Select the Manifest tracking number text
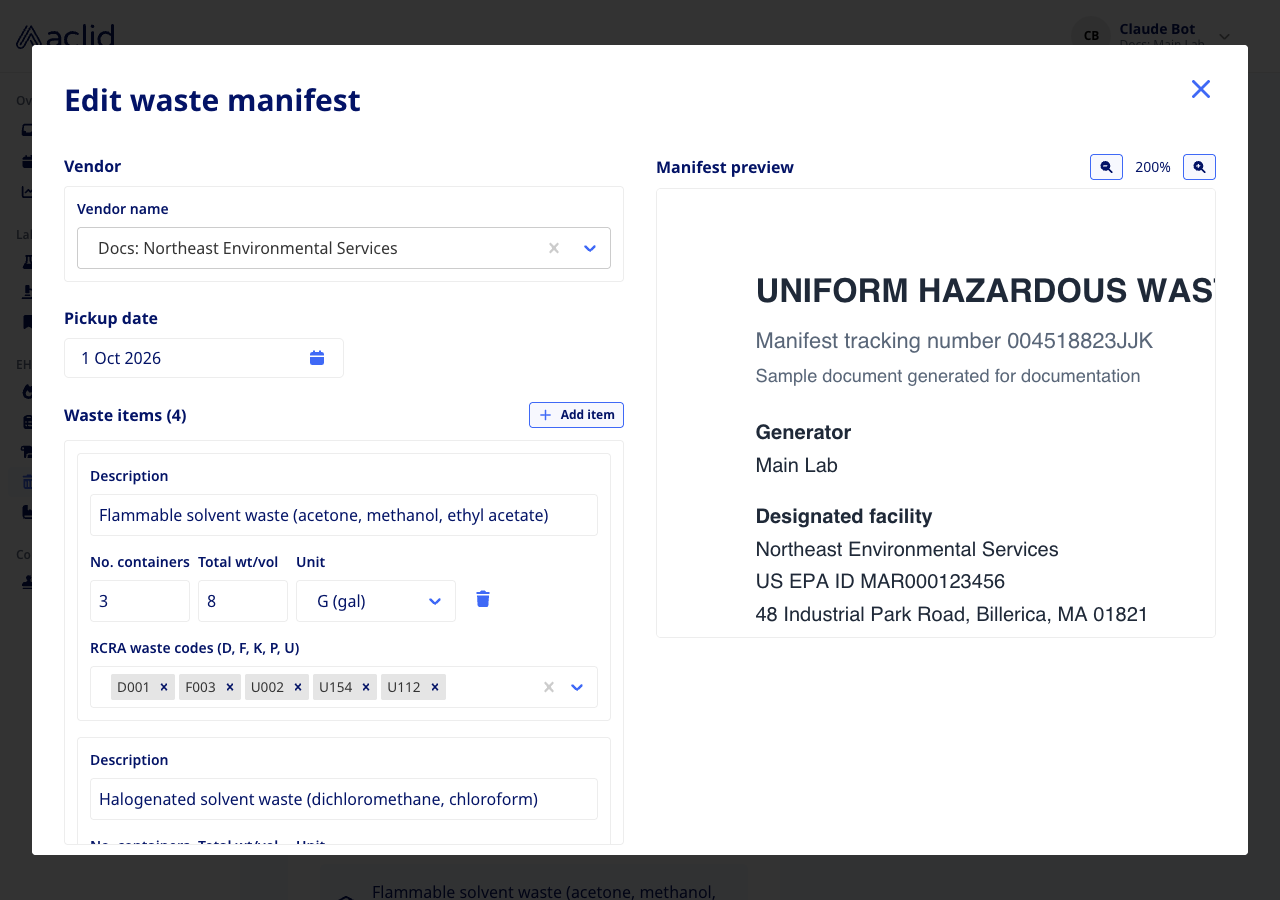The width and height of the screenshot is (1280, 900). coord(954,341)
